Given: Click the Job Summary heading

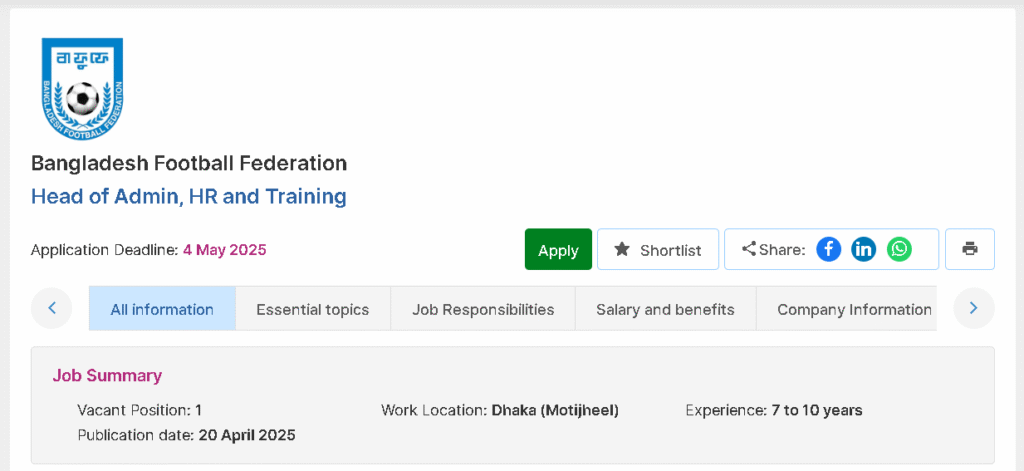Looking at the screenshot, I should pos(107,376).
